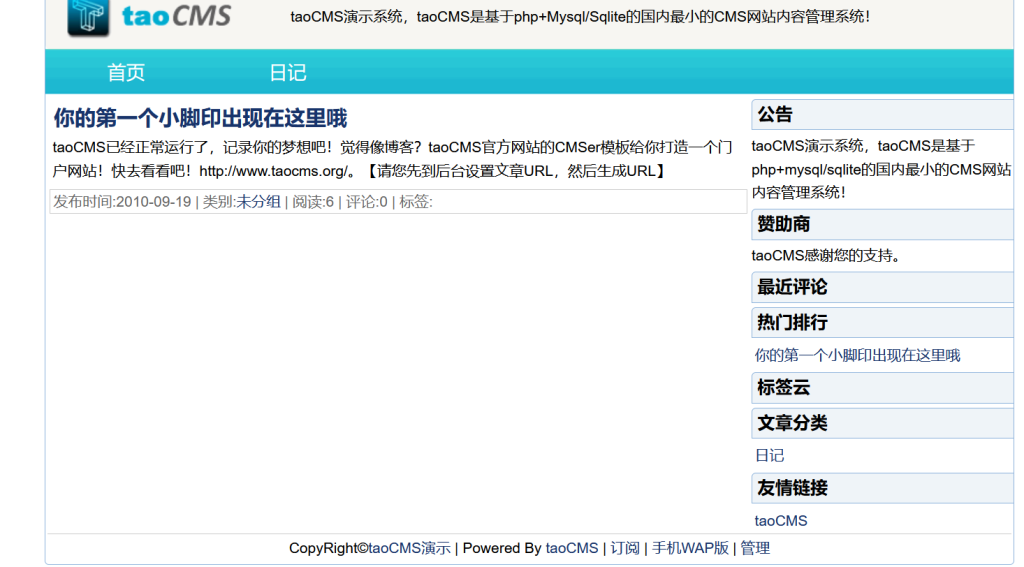Image resolution: width=1024 pixels, height=567 pixels.
Task: Open the 管理 admin link in footer
Action: coord(755,548)
